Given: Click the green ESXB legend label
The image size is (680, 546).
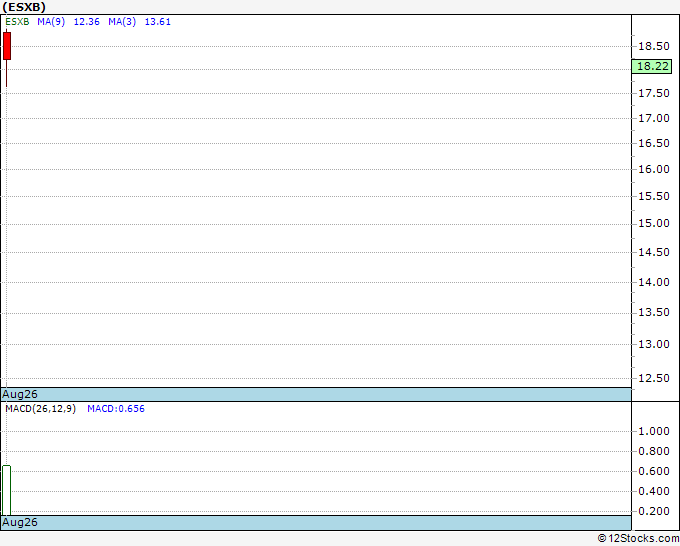Looking at the screenshot, I should click(x=17, y=22).
